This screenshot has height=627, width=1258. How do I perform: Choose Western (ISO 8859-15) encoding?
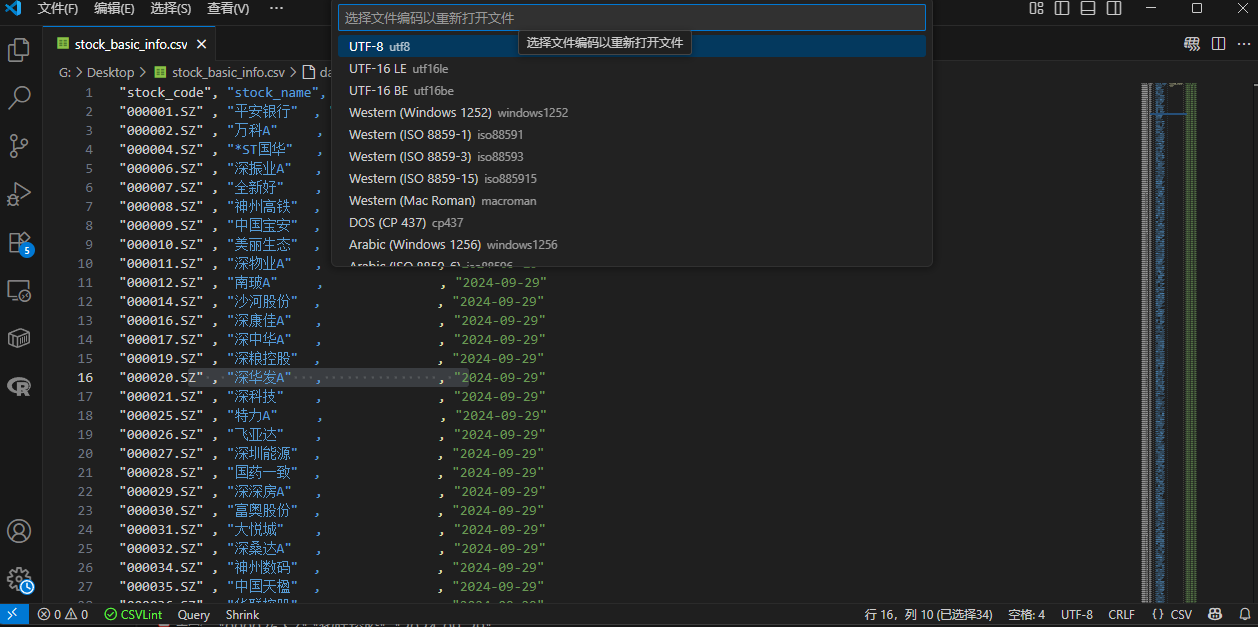tap(632, 178)
